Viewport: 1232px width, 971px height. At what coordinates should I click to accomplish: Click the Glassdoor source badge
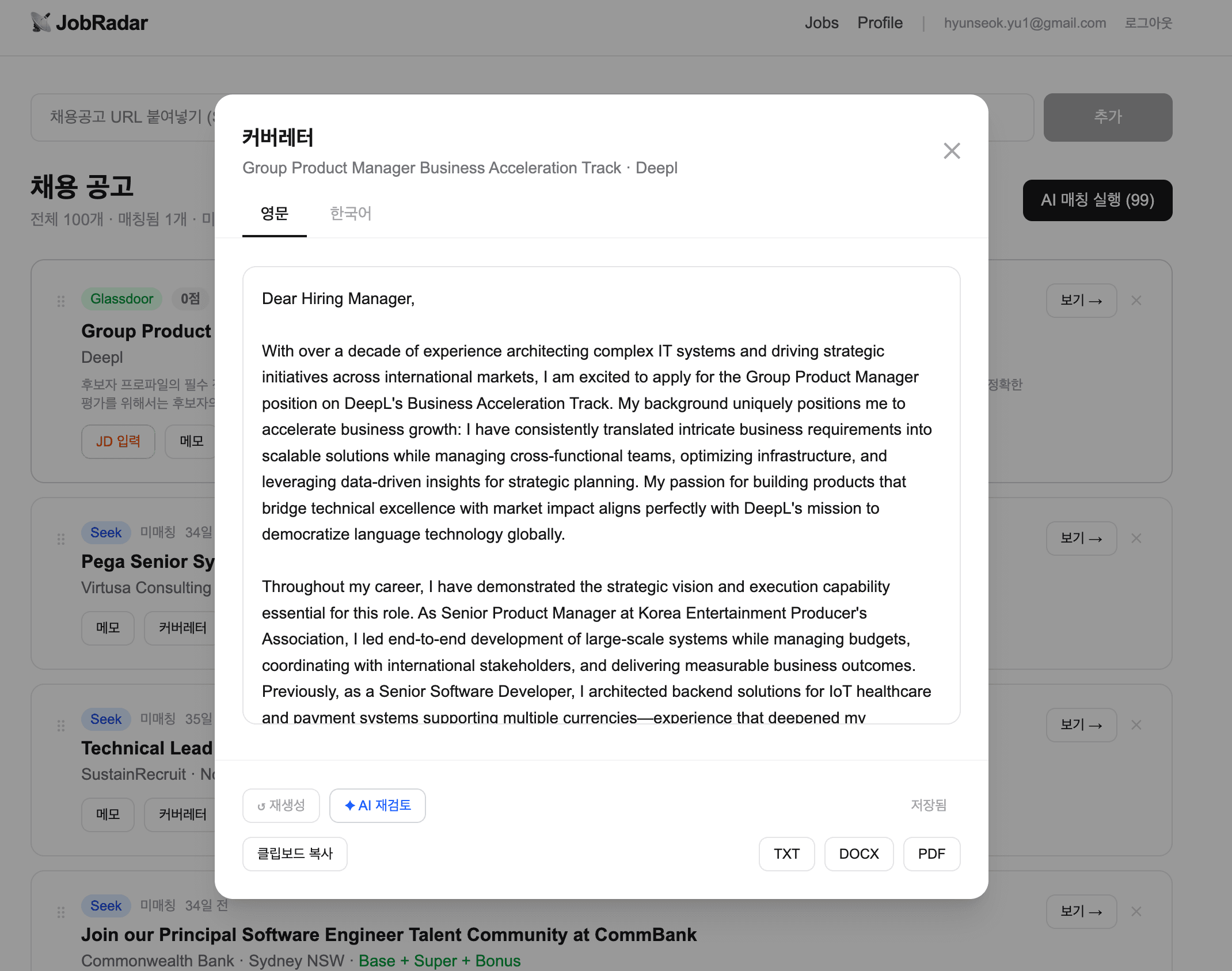pyautogui.click(x=122, y=299)
